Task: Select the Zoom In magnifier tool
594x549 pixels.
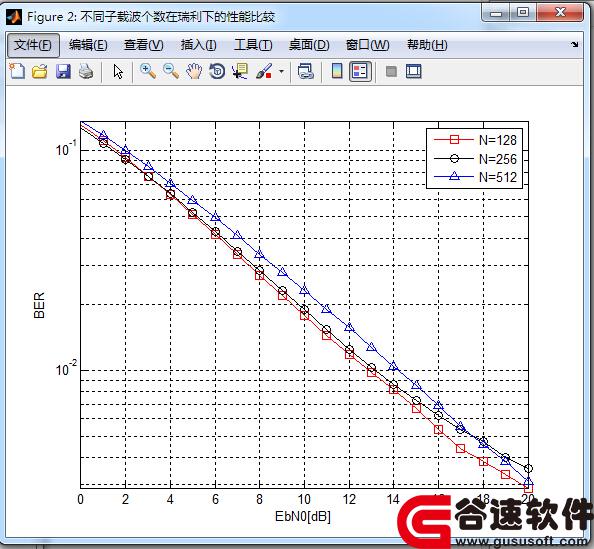Action: (148, 71)
